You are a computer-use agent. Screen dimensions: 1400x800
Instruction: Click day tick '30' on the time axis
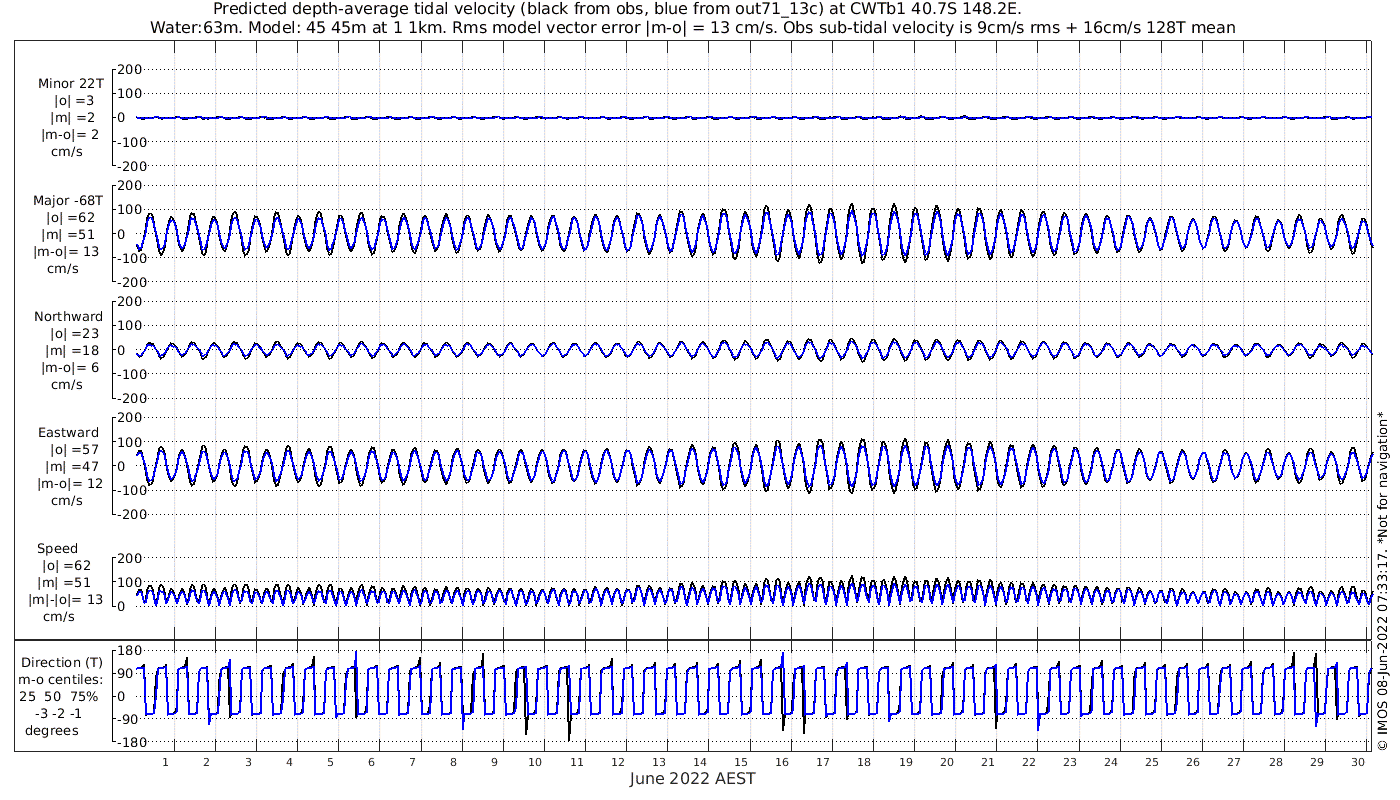pyautogui.click(x=1358, y=762)
